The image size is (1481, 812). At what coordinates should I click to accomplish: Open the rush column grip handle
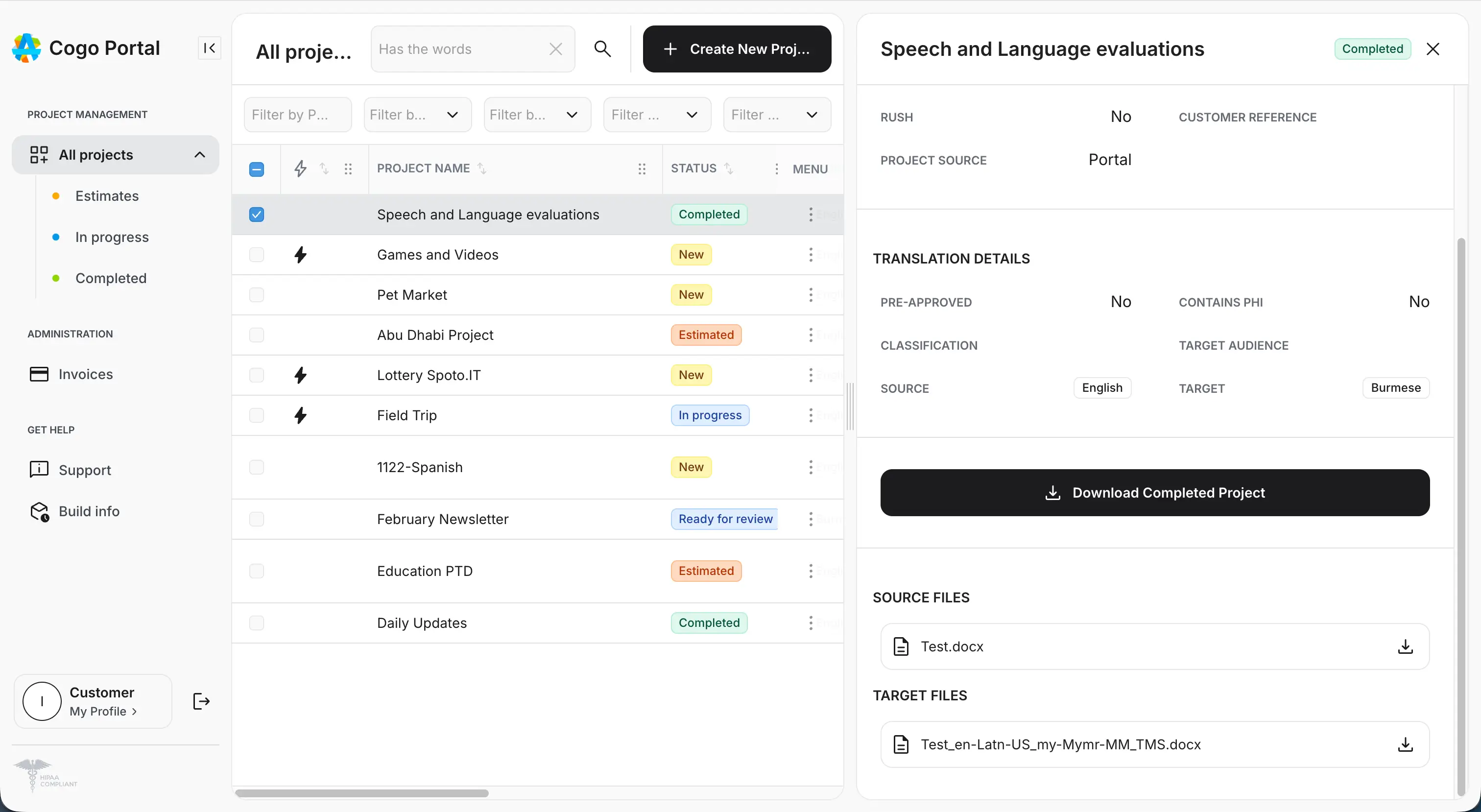pos(348,169)
